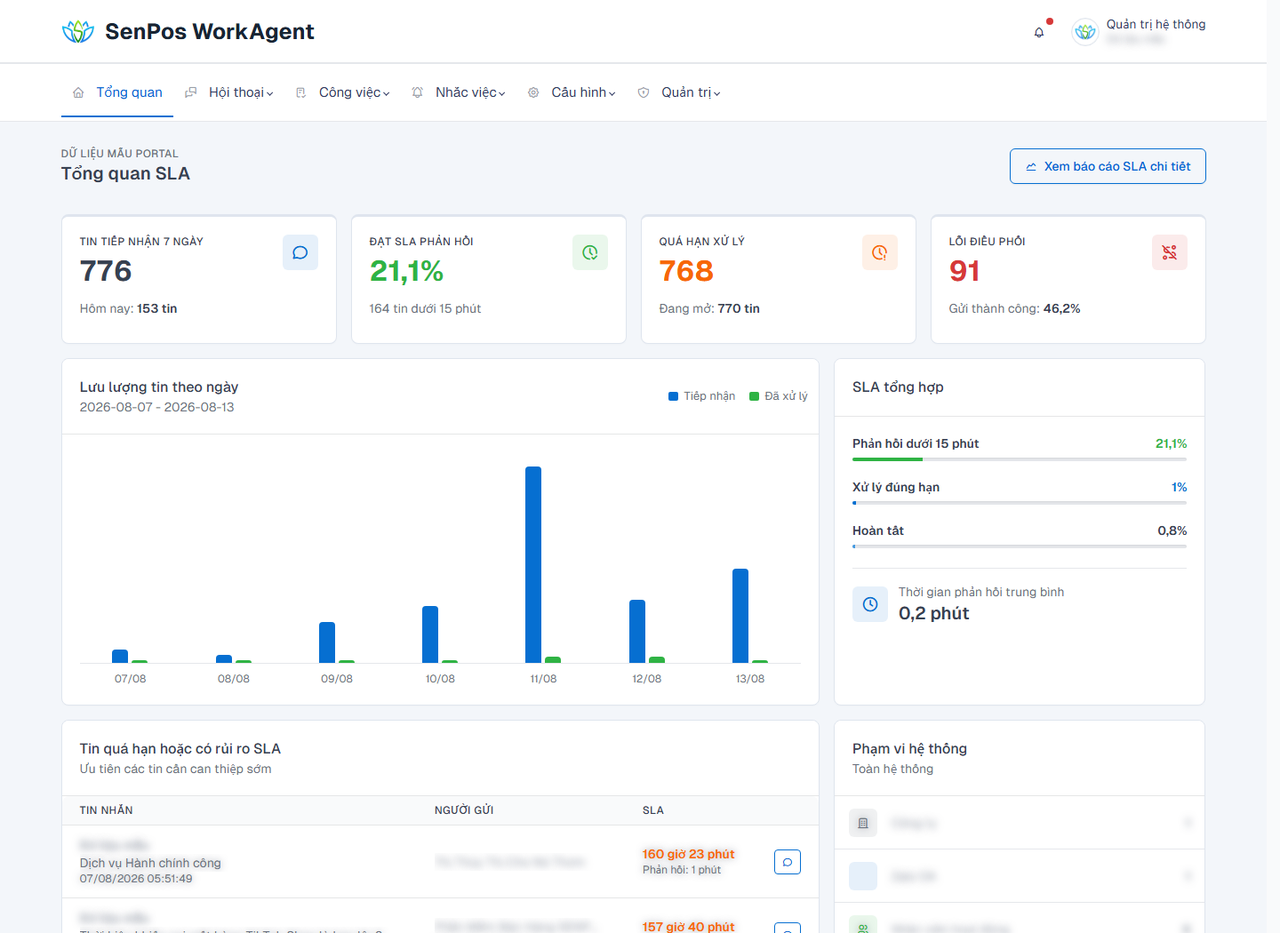
Task: Expand the Nhắc việc menu chevron
Action: 502,93
